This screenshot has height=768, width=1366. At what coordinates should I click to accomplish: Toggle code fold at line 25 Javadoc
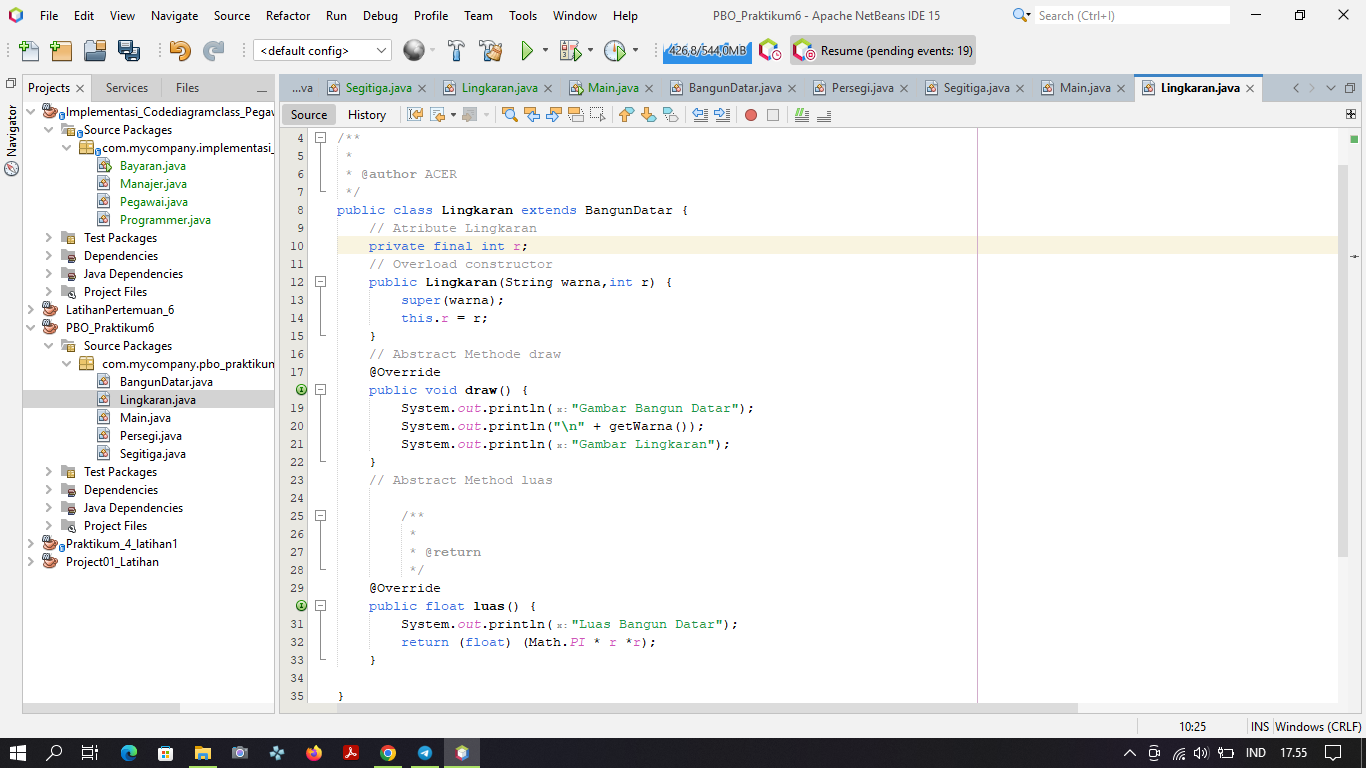(320, 516)
